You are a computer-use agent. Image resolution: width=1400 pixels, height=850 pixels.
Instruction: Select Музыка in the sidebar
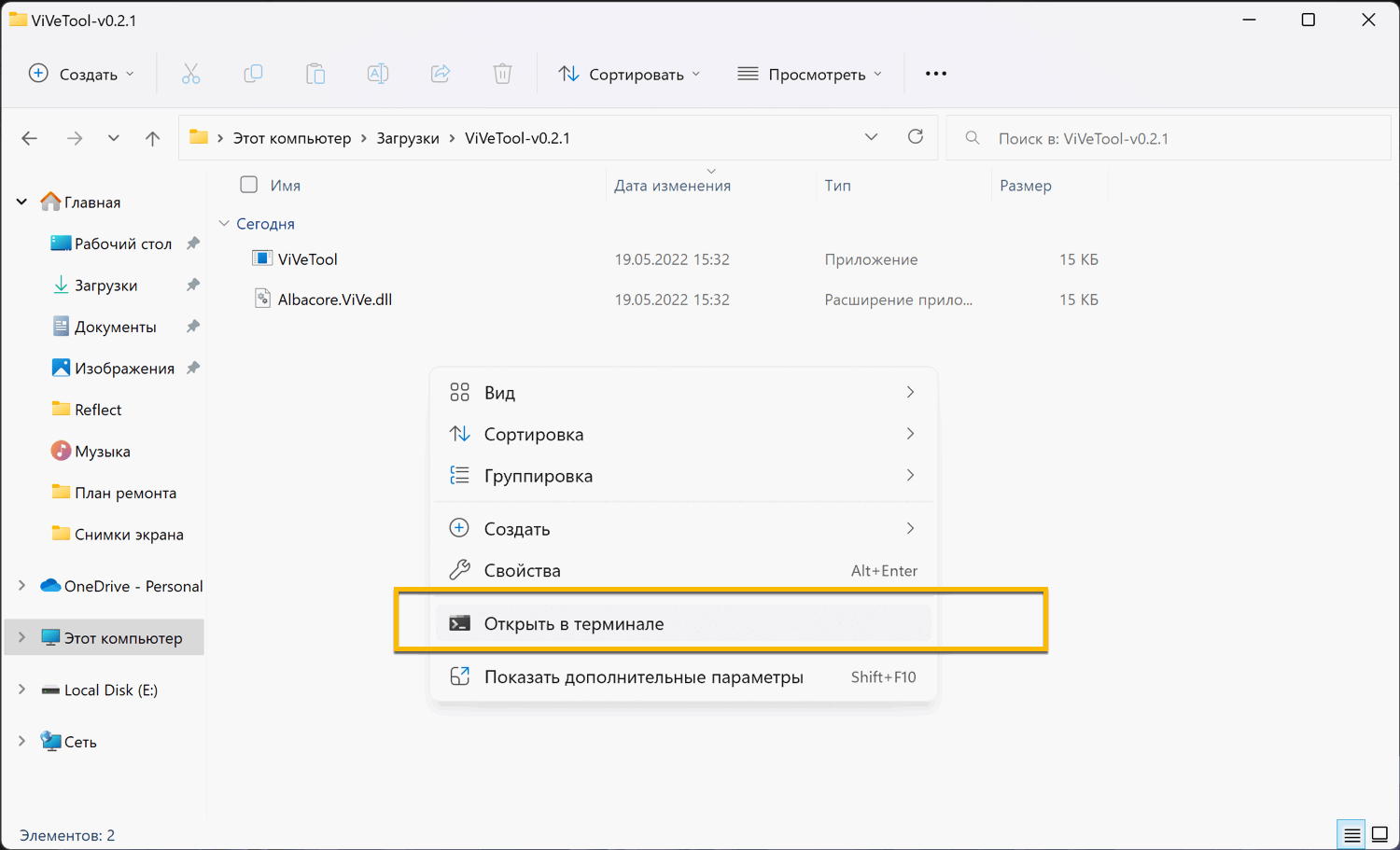103,452
